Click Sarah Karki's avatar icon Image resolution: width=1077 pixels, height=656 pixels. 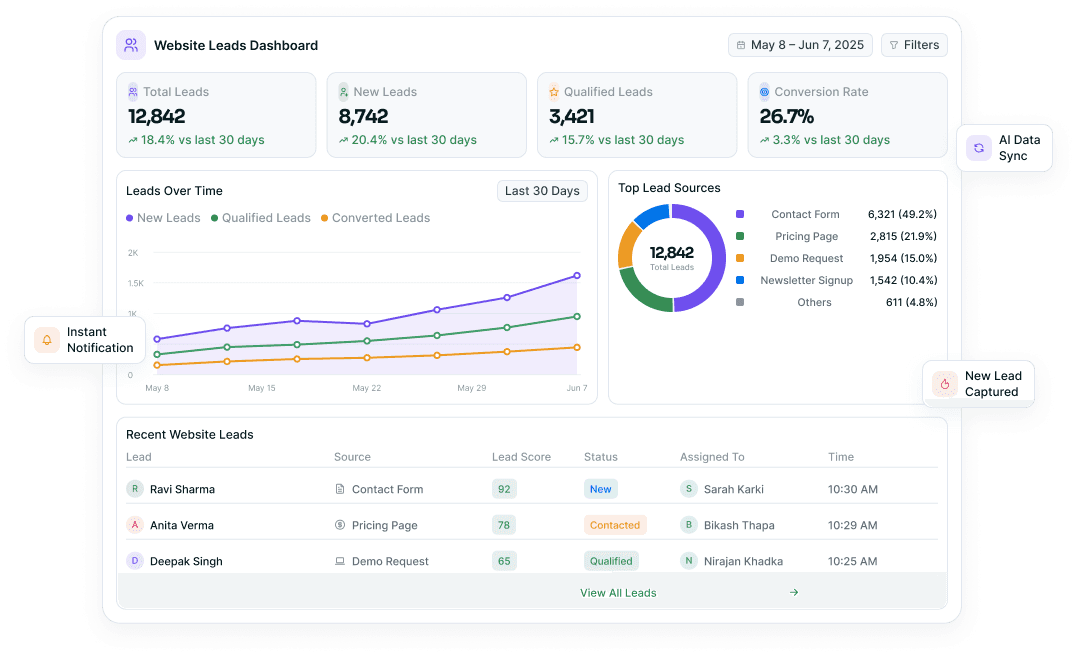click(688, 489)
